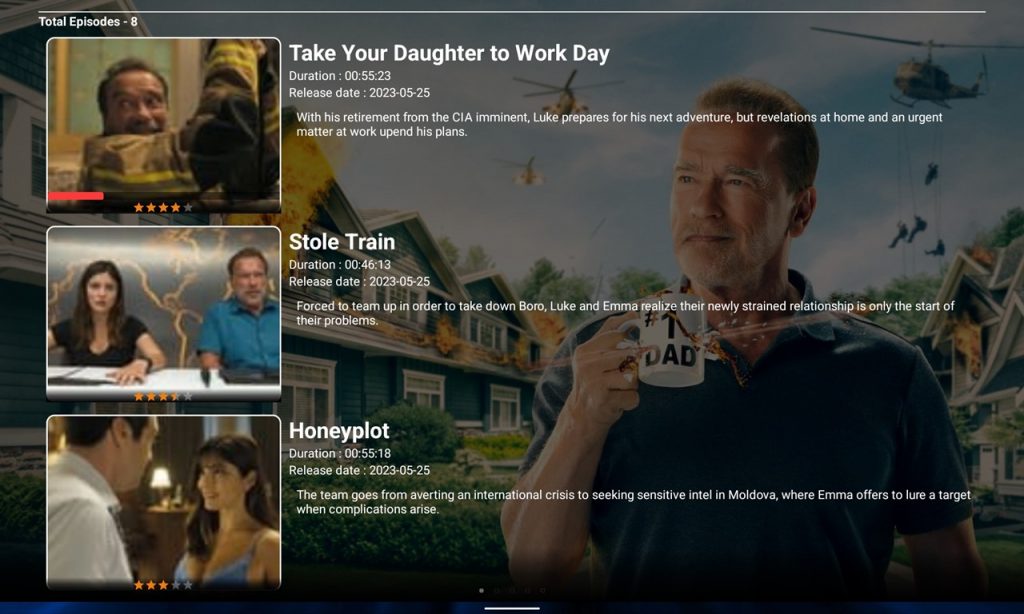
Task: Click the first star under the Stole Train thumbnail
Action: 139,396
